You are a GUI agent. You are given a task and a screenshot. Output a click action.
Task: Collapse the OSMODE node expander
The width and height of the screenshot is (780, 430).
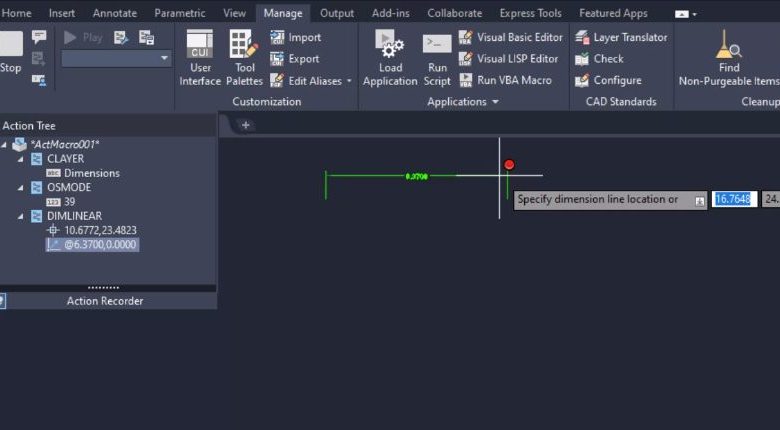click(21, 188)
